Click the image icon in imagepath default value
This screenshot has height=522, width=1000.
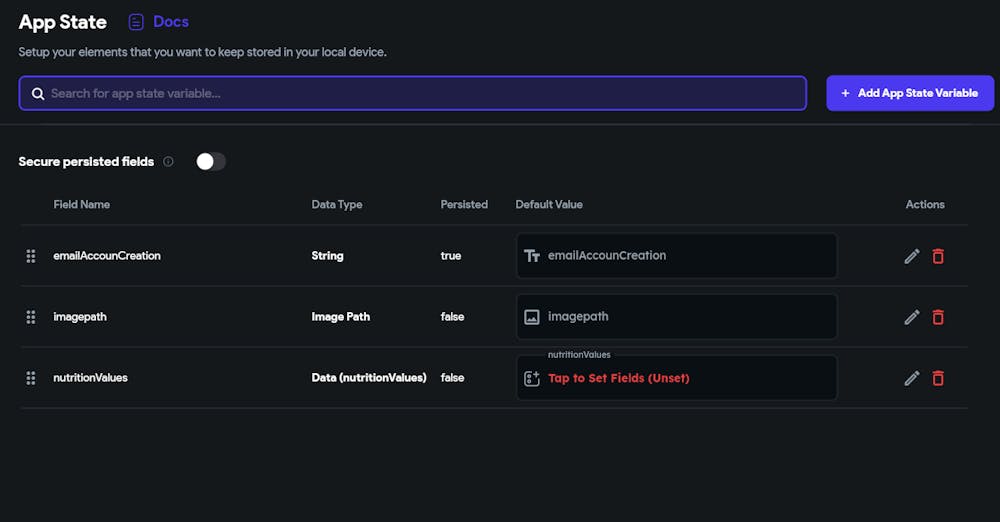click(x=532, y=317)
